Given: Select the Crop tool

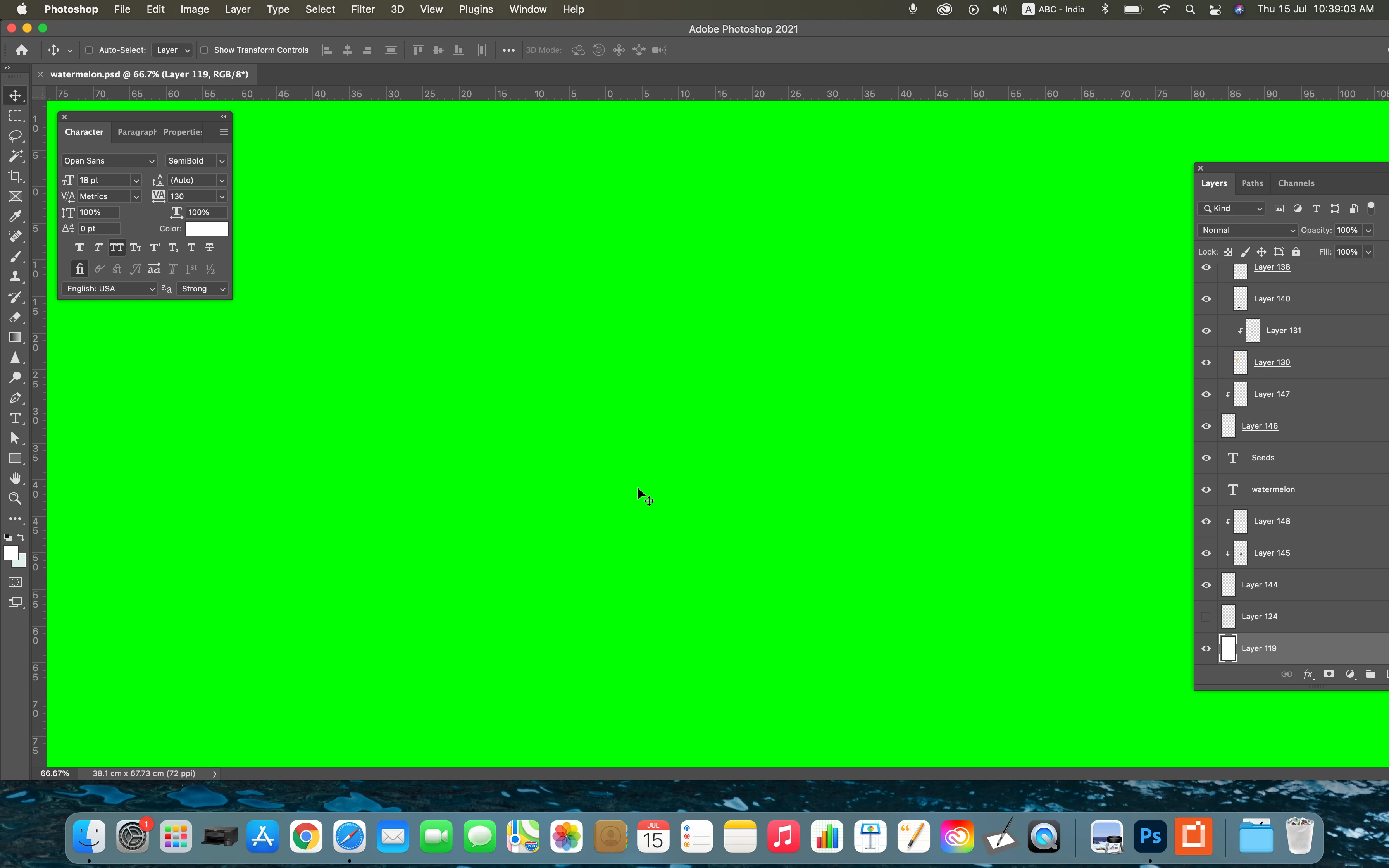Looking at the screenshot, I should 16,176.
